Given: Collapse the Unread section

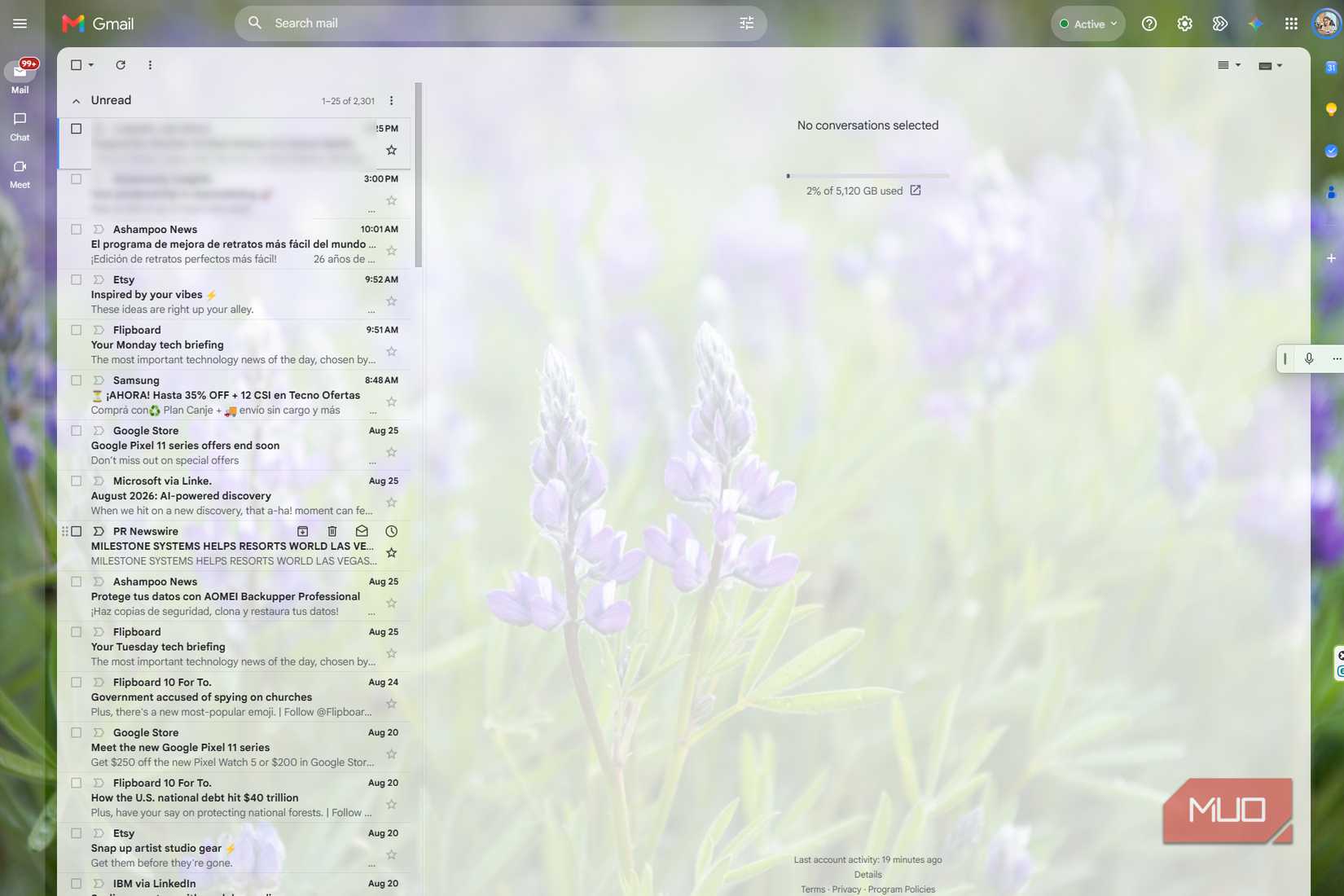Looking at the screenshot, I should point(76,101).
